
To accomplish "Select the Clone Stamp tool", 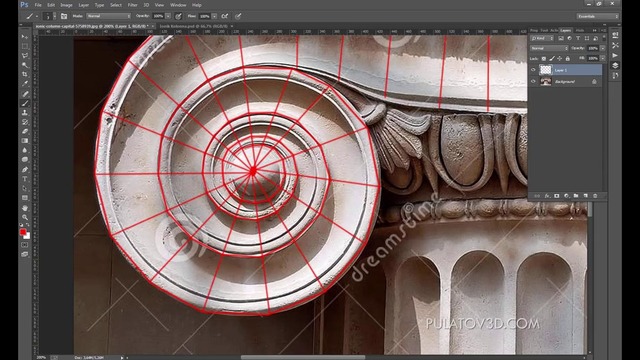I will pos(24,113).
